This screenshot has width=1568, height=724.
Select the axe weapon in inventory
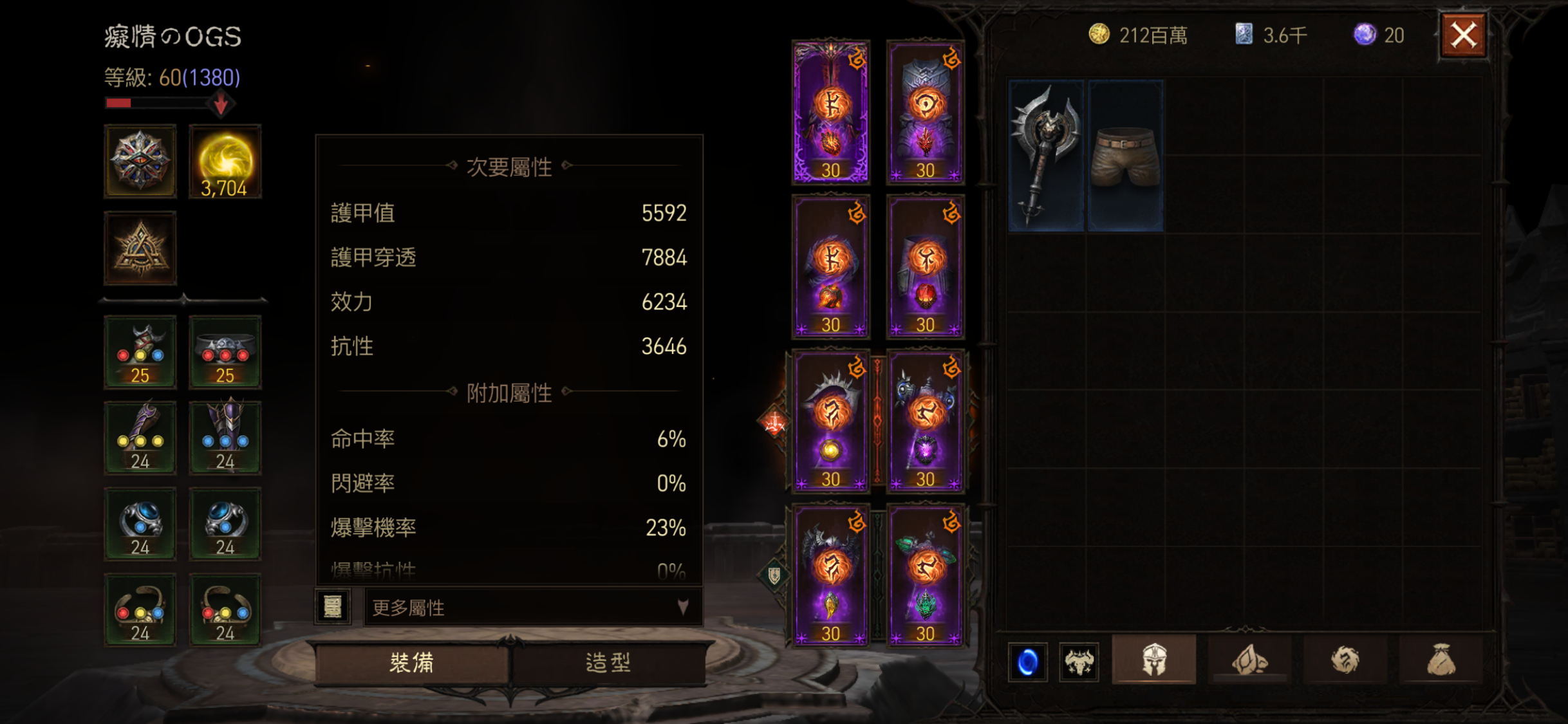point(1046,156)
